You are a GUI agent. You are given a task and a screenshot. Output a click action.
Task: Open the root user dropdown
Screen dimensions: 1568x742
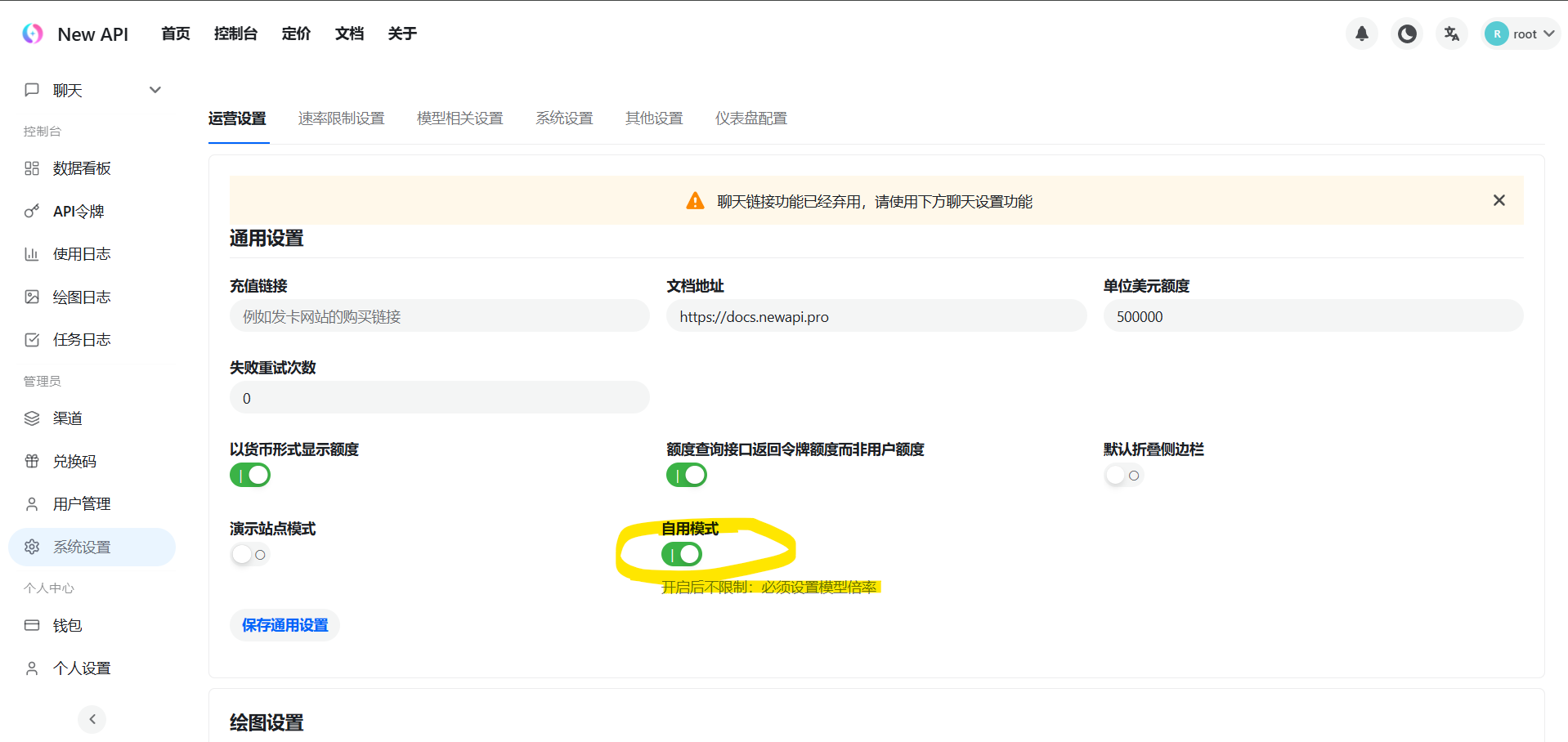coord(1521,34)
